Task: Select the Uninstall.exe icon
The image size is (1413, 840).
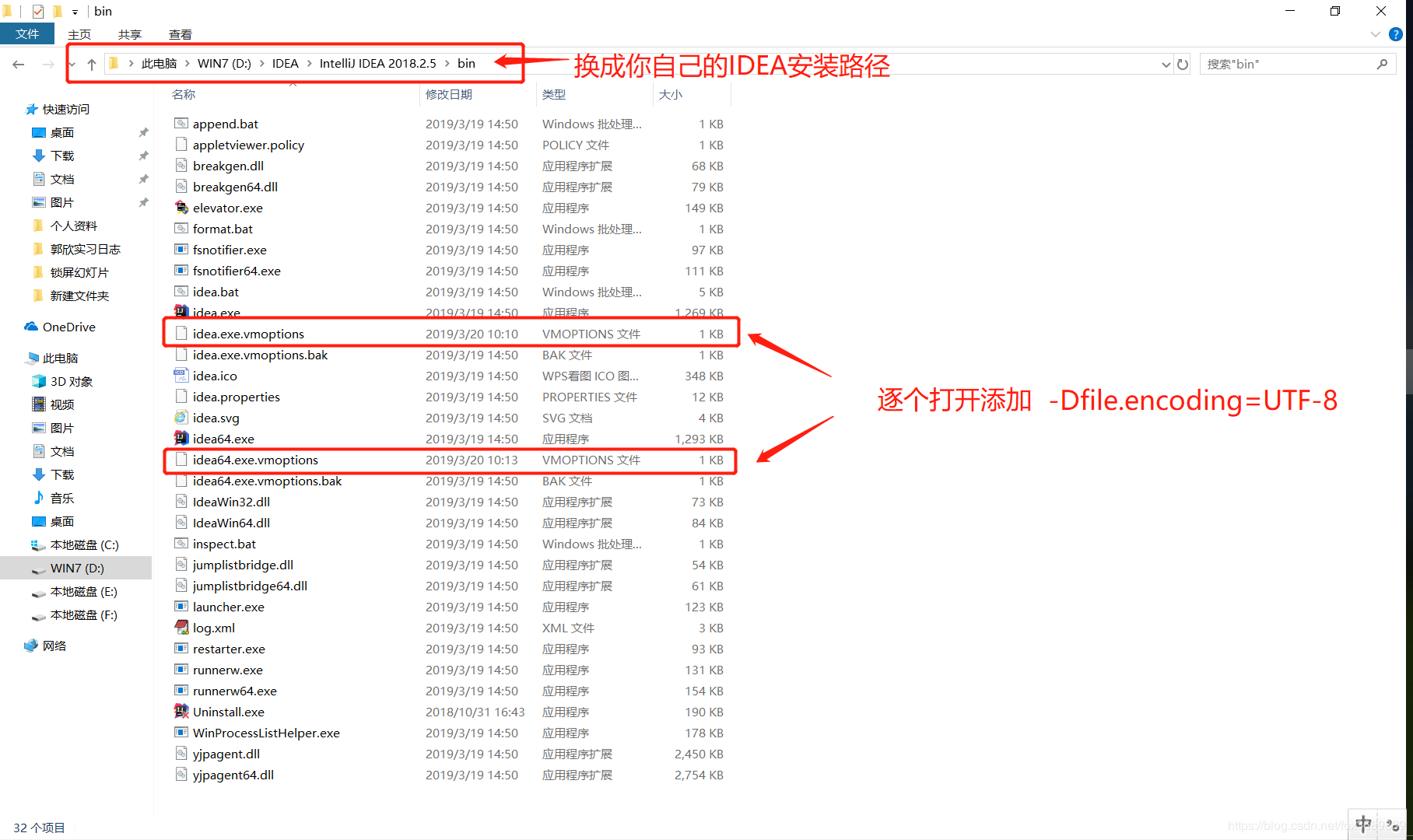Action: [x=181, y=711]
